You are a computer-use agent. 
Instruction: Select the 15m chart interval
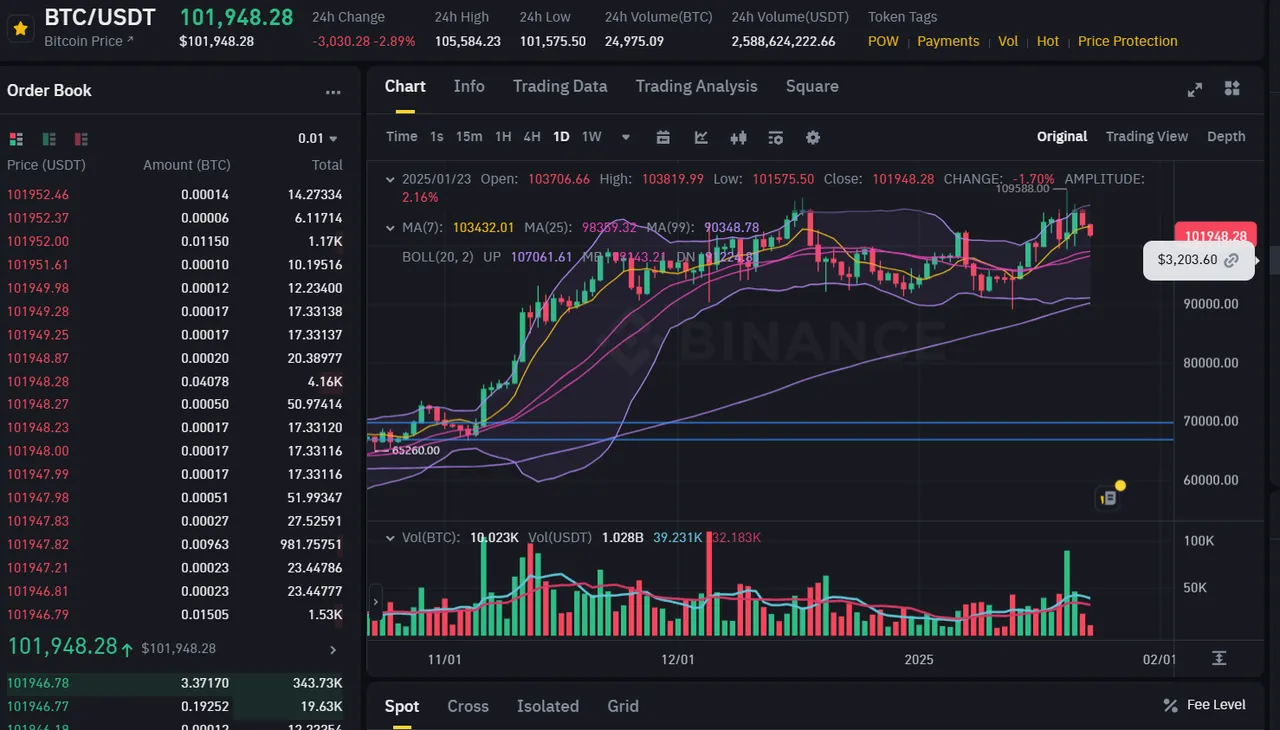(x=469, y=137)
